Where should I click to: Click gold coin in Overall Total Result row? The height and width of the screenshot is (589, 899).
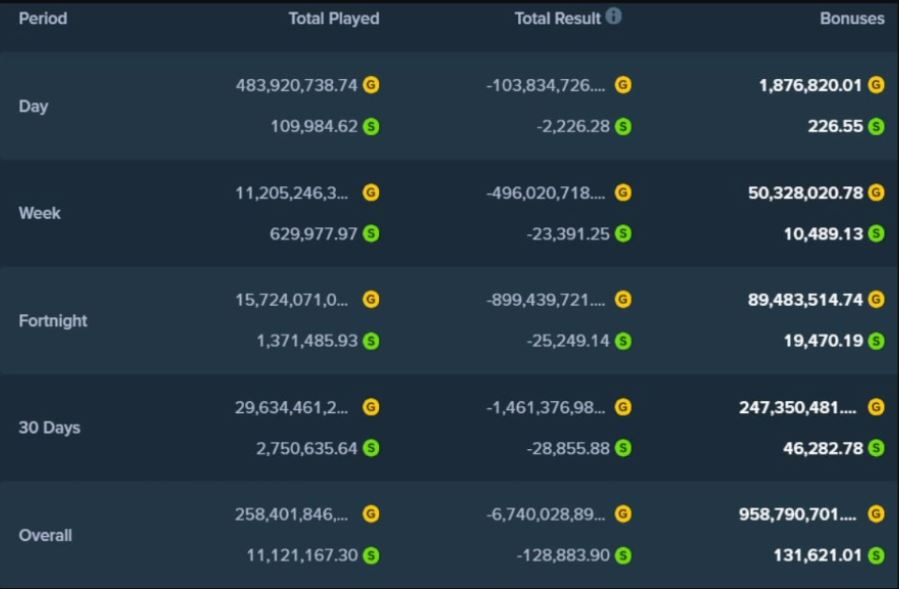[623, 514]
